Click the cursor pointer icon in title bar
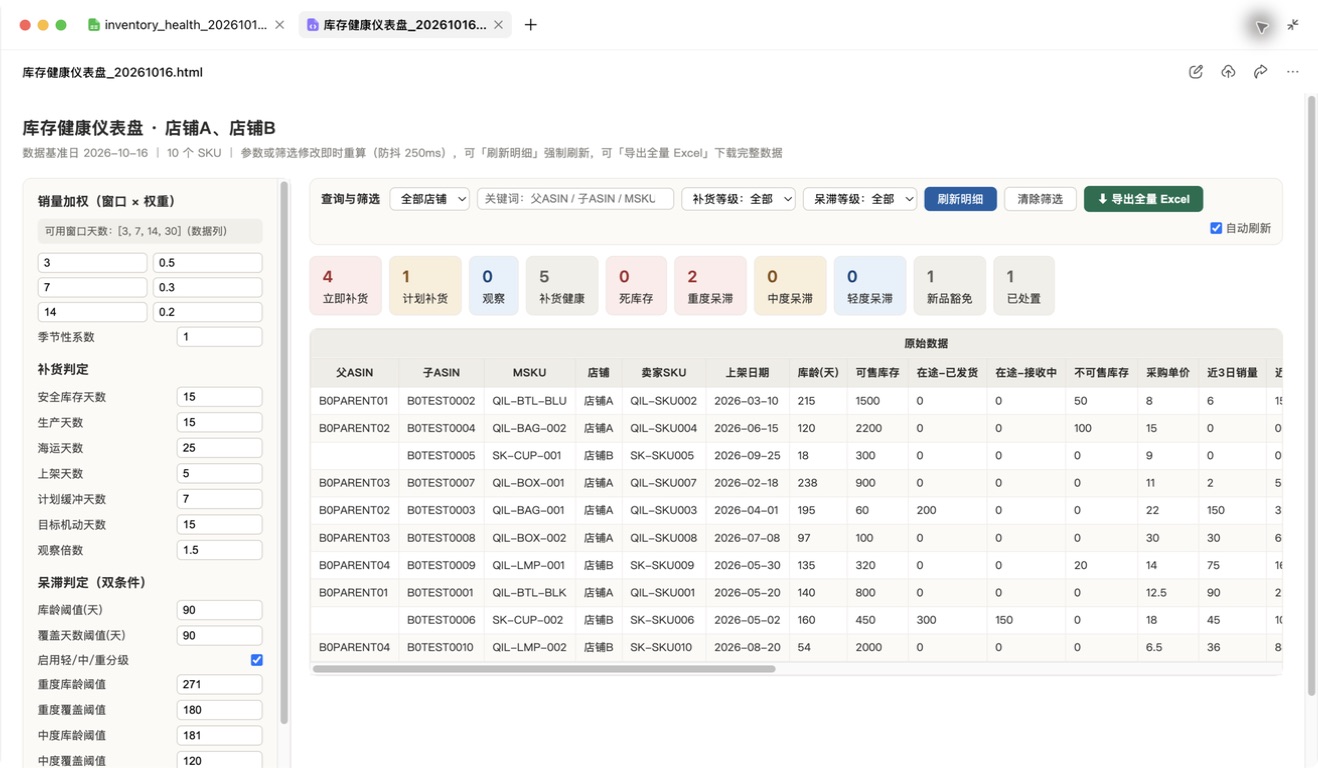Viewport: 1318px width, 768px height. tap(1262, 27)
